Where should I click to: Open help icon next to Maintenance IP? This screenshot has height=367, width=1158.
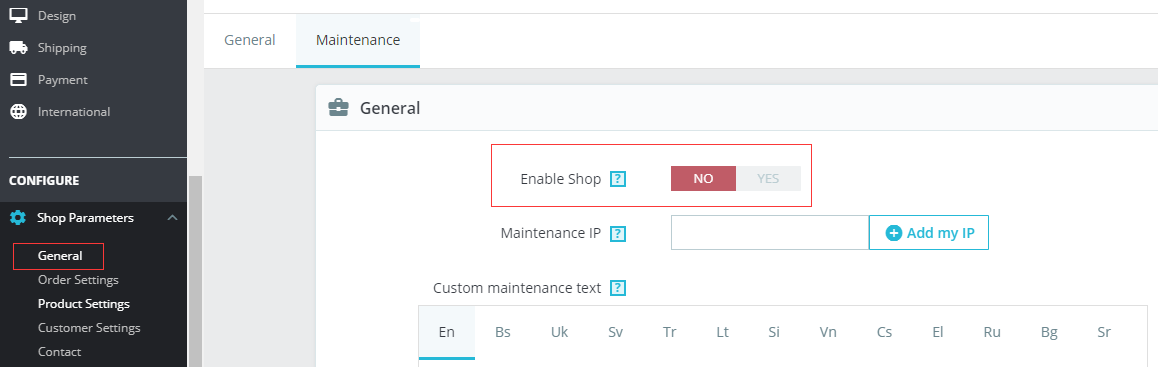(x=618, y=233)
